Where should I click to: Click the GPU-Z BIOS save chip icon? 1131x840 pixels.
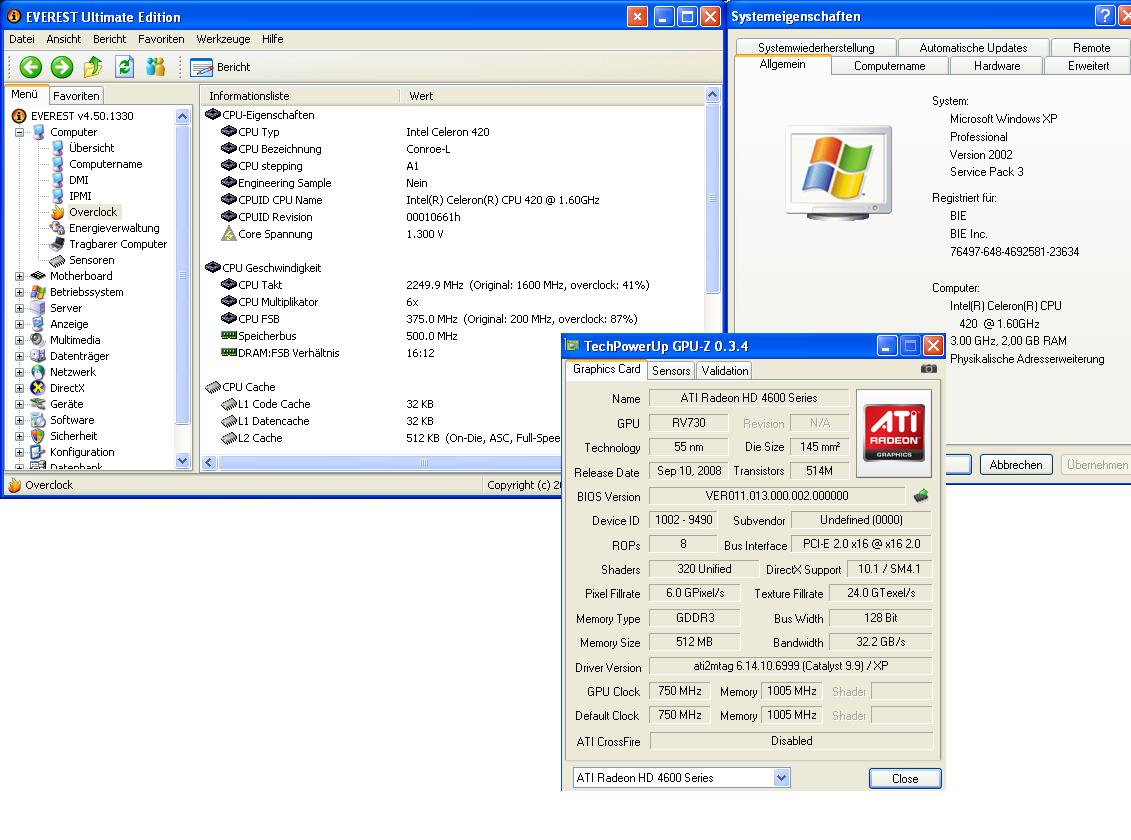click(x=921, y=496)
